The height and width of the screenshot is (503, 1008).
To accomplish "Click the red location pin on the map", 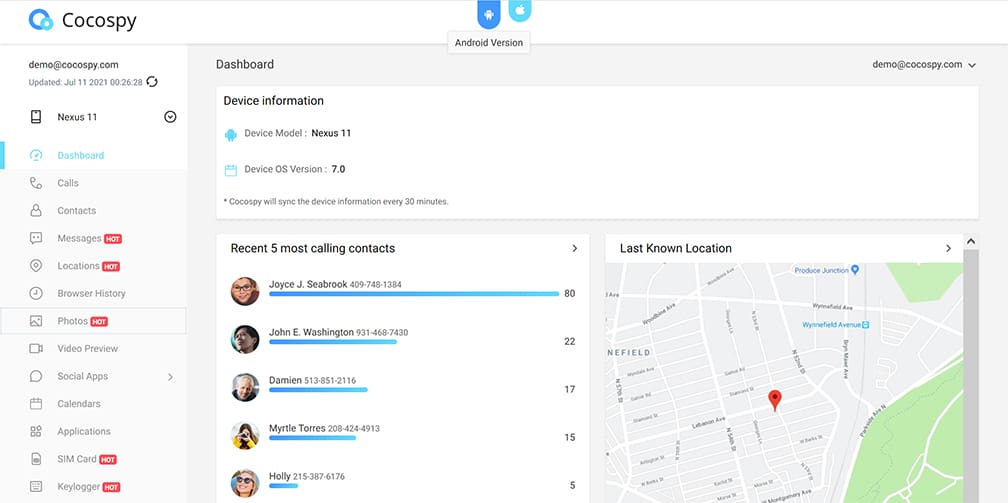I will click(x=775, y=400).
